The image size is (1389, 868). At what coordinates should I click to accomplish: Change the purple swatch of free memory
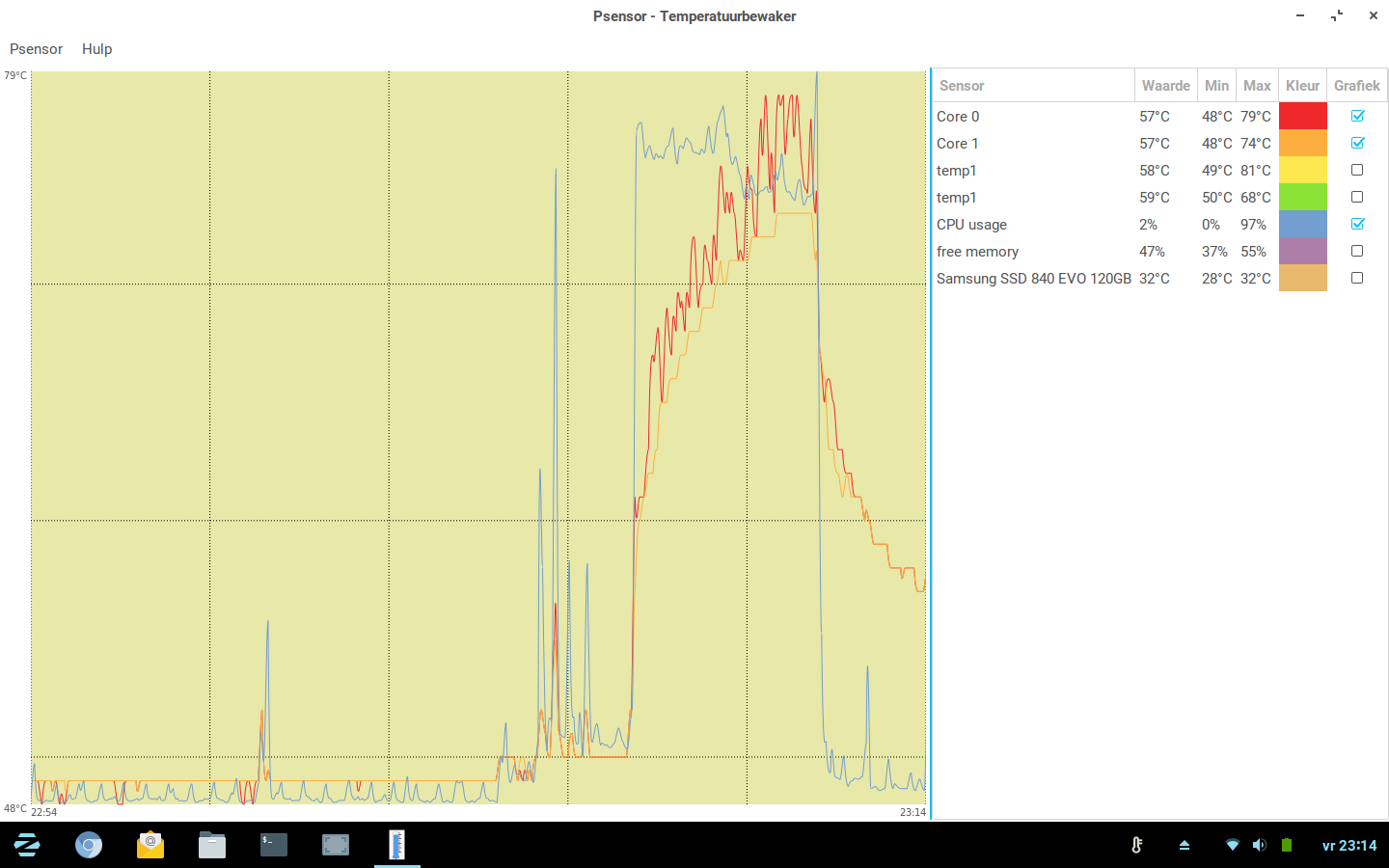1303,251
